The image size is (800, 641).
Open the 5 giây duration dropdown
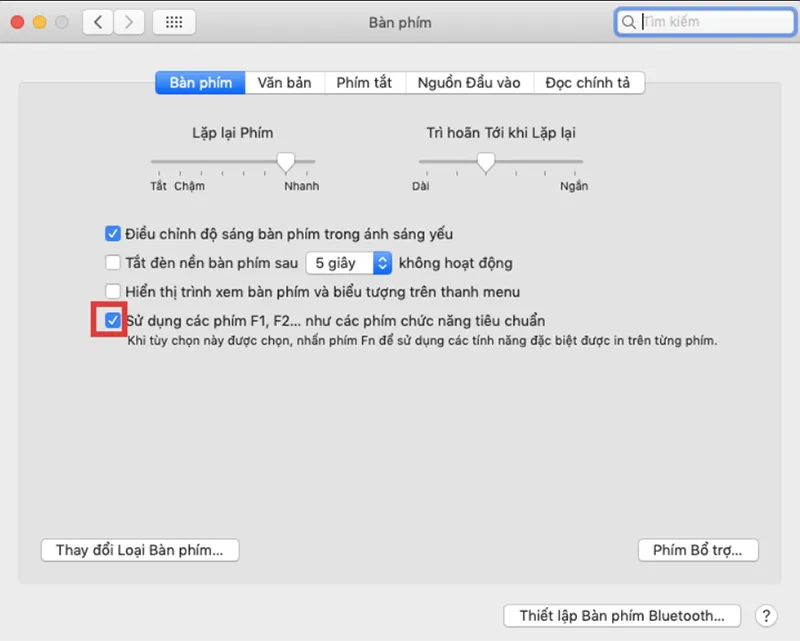tap(349, 263)
